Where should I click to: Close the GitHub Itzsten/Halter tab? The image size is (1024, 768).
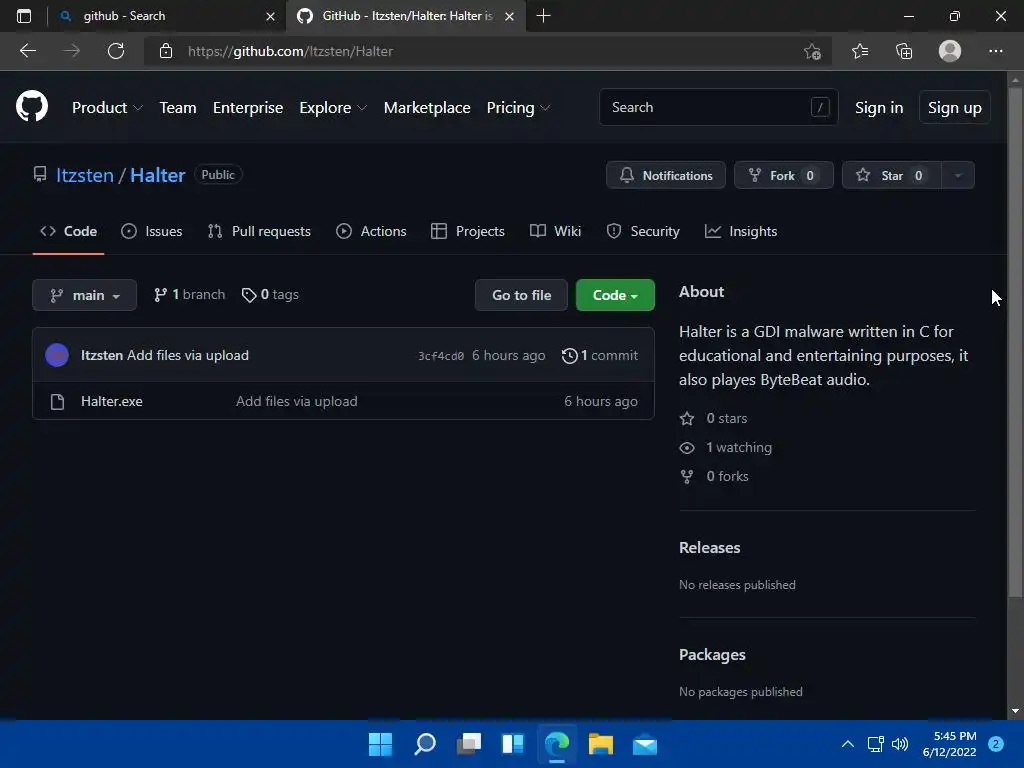509,16
